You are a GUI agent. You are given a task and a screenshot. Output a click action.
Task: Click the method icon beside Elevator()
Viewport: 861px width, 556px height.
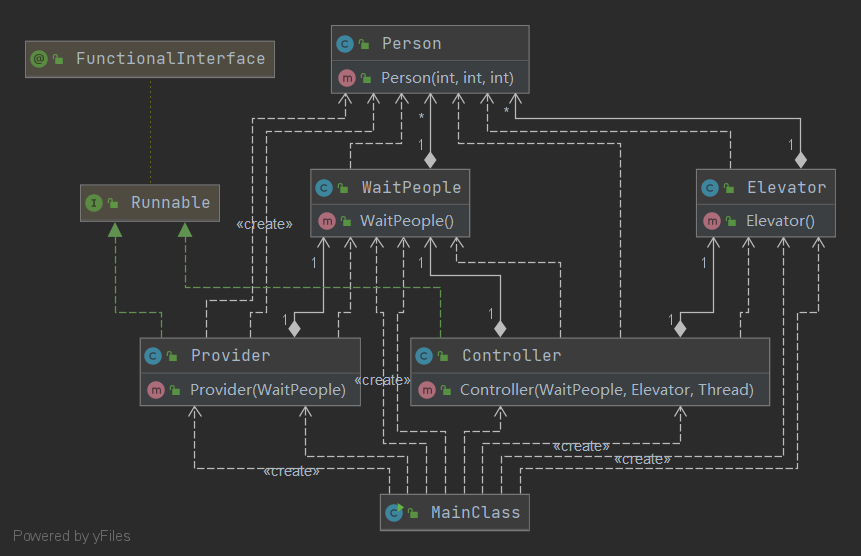point(712,221)
